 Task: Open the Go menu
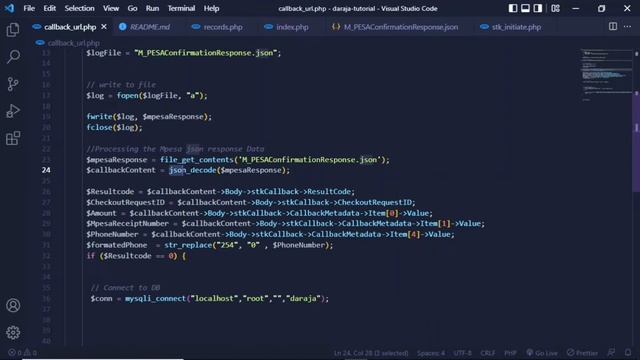(x=132, y=8)
